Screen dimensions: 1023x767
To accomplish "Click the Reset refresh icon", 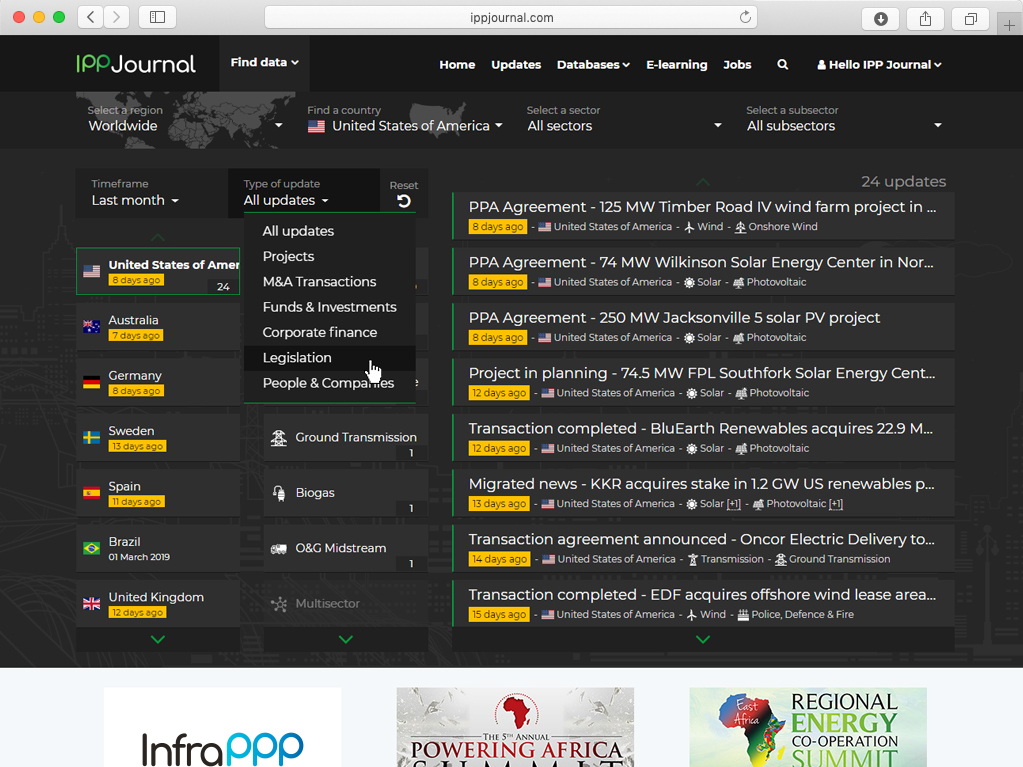I will tap(403, 201).
